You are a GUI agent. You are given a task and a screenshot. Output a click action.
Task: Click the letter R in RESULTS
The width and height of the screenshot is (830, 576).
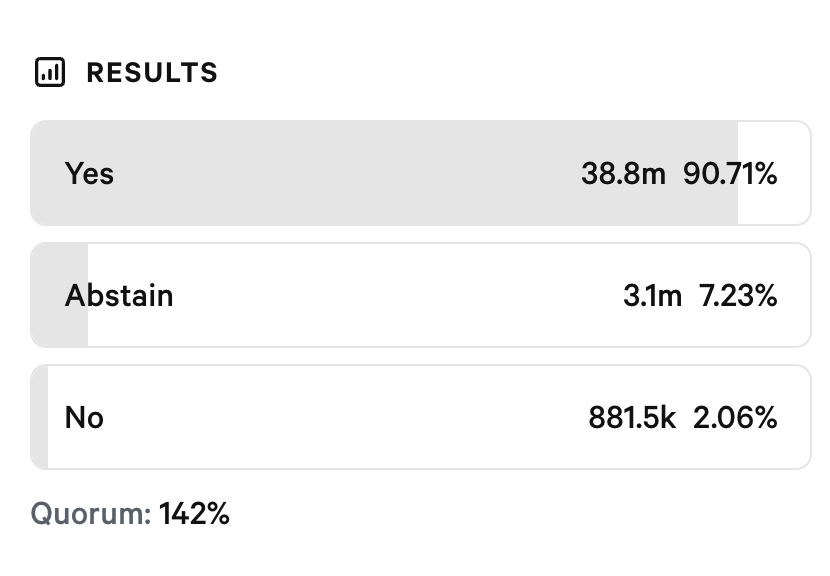[96, 73]
